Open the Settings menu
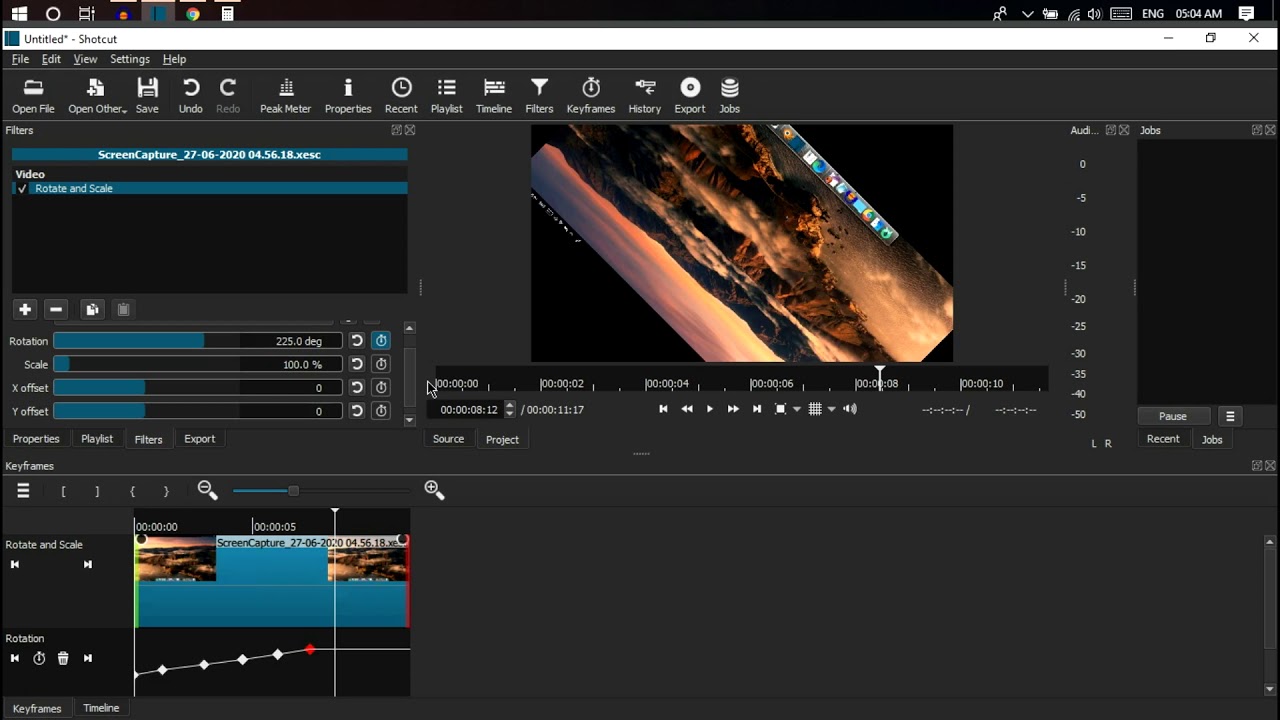 click(130, 59)
